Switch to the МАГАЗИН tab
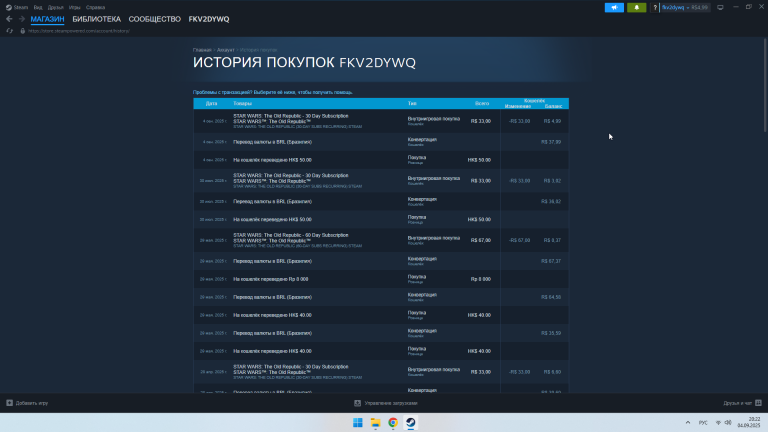768x432 pixels. pos(48,19)
